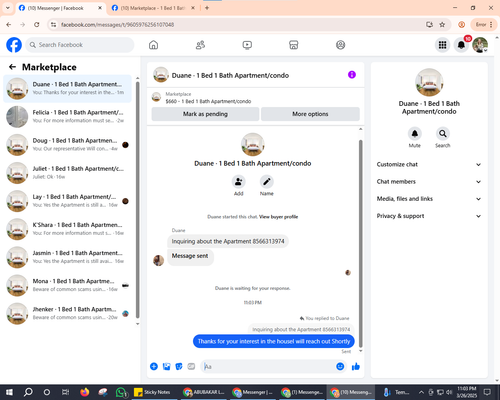This screenshot has height=400, width=500.
Task: Open the account profile picture menu
Action: pyautogui.click(x=480, y=45)
